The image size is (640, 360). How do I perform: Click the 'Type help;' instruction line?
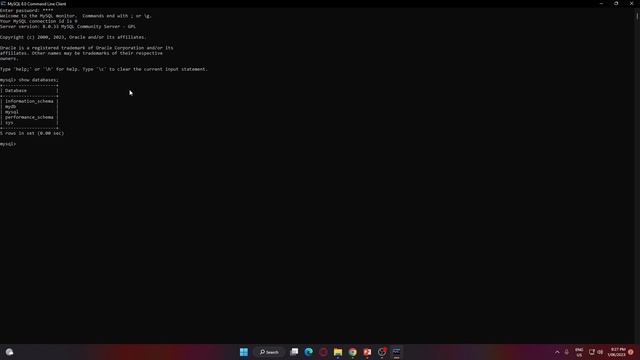point(104,69)
